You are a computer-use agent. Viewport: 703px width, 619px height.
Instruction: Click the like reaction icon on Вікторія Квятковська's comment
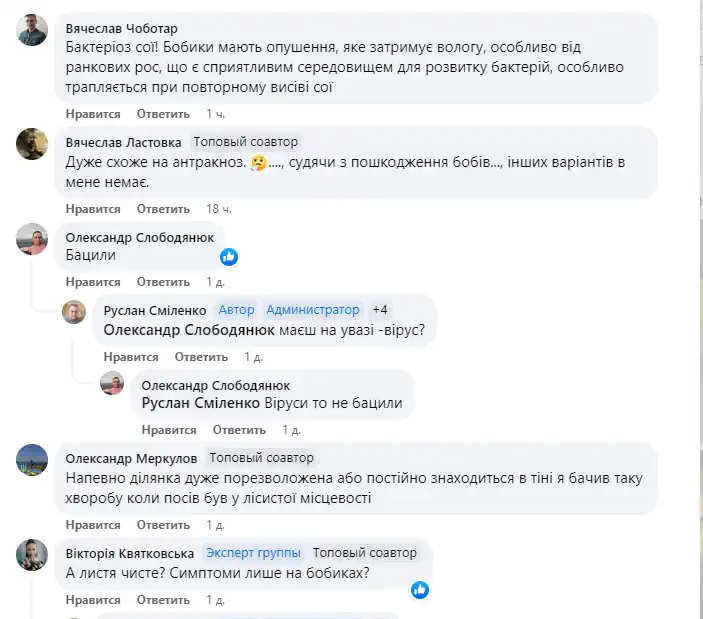coord(420,590)
